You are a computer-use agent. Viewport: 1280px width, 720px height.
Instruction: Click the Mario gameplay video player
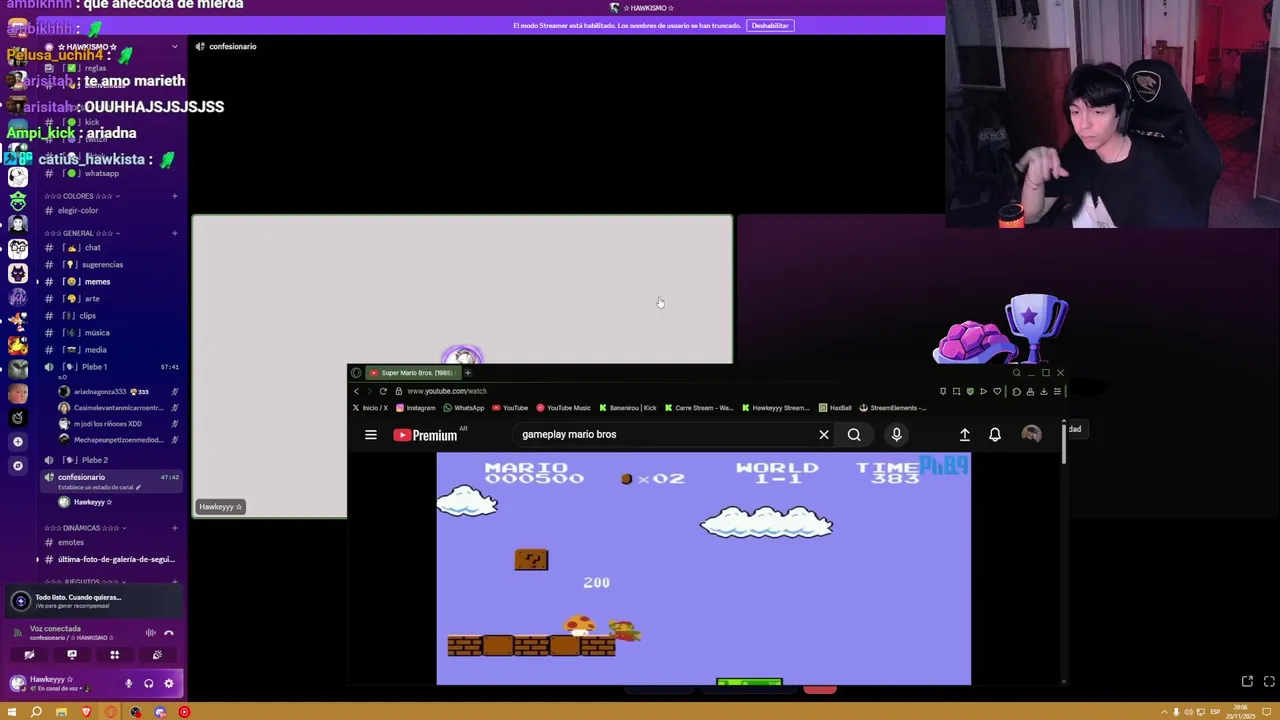[x=703, y=569]
